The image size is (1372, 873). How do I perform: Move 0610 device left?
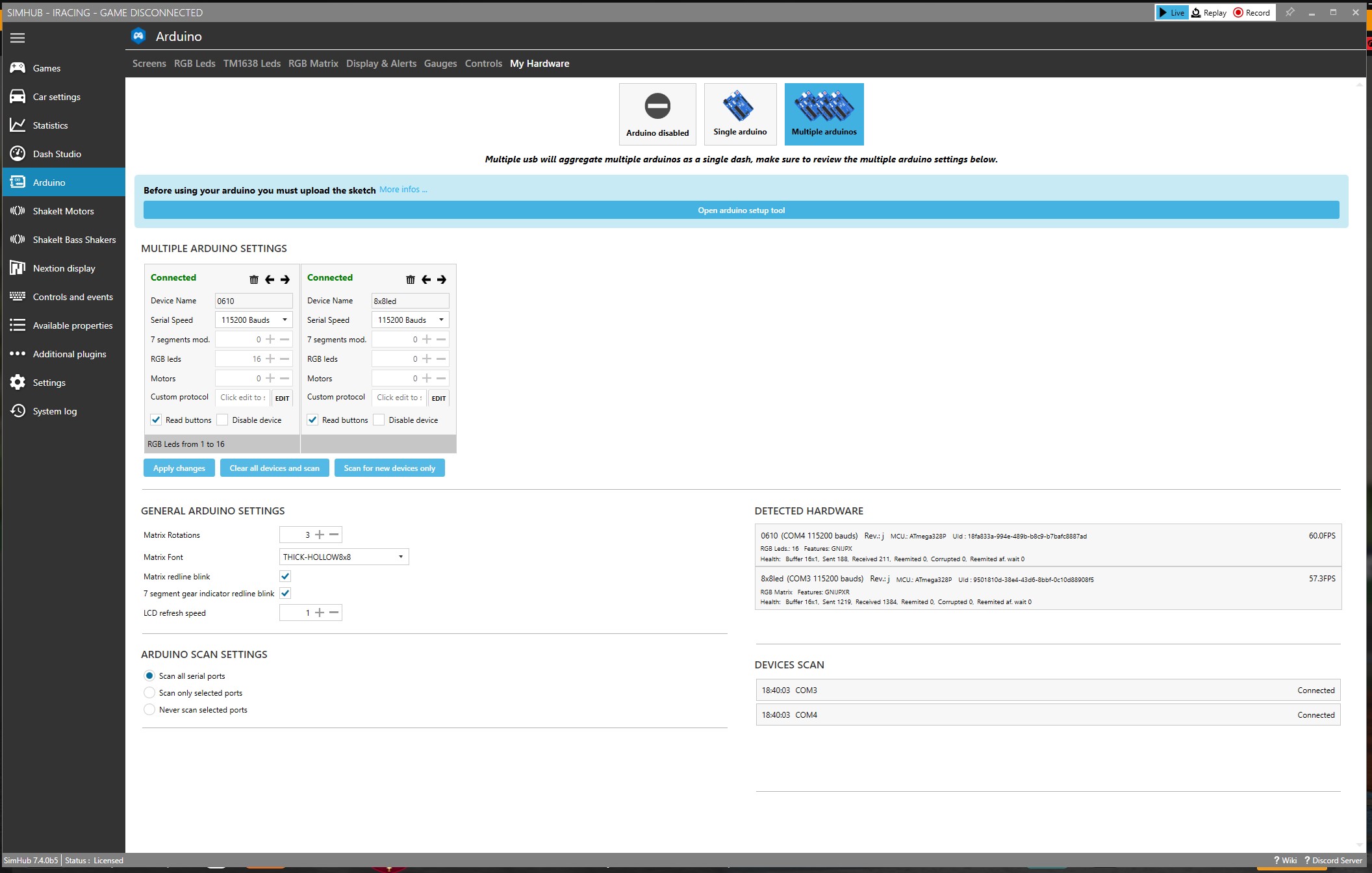pyautogui.click(x=270, y=279)
